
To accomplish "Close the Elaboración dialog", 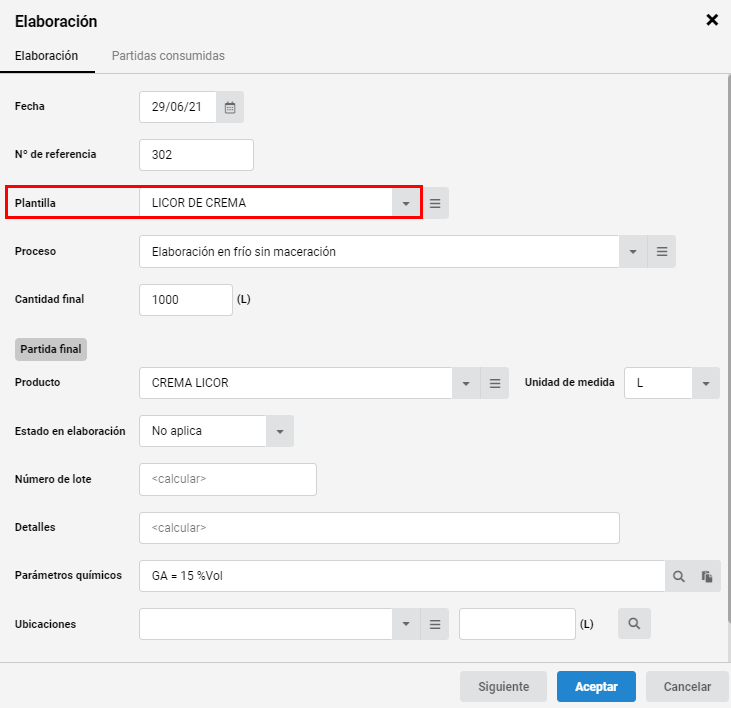I will 712,20.
